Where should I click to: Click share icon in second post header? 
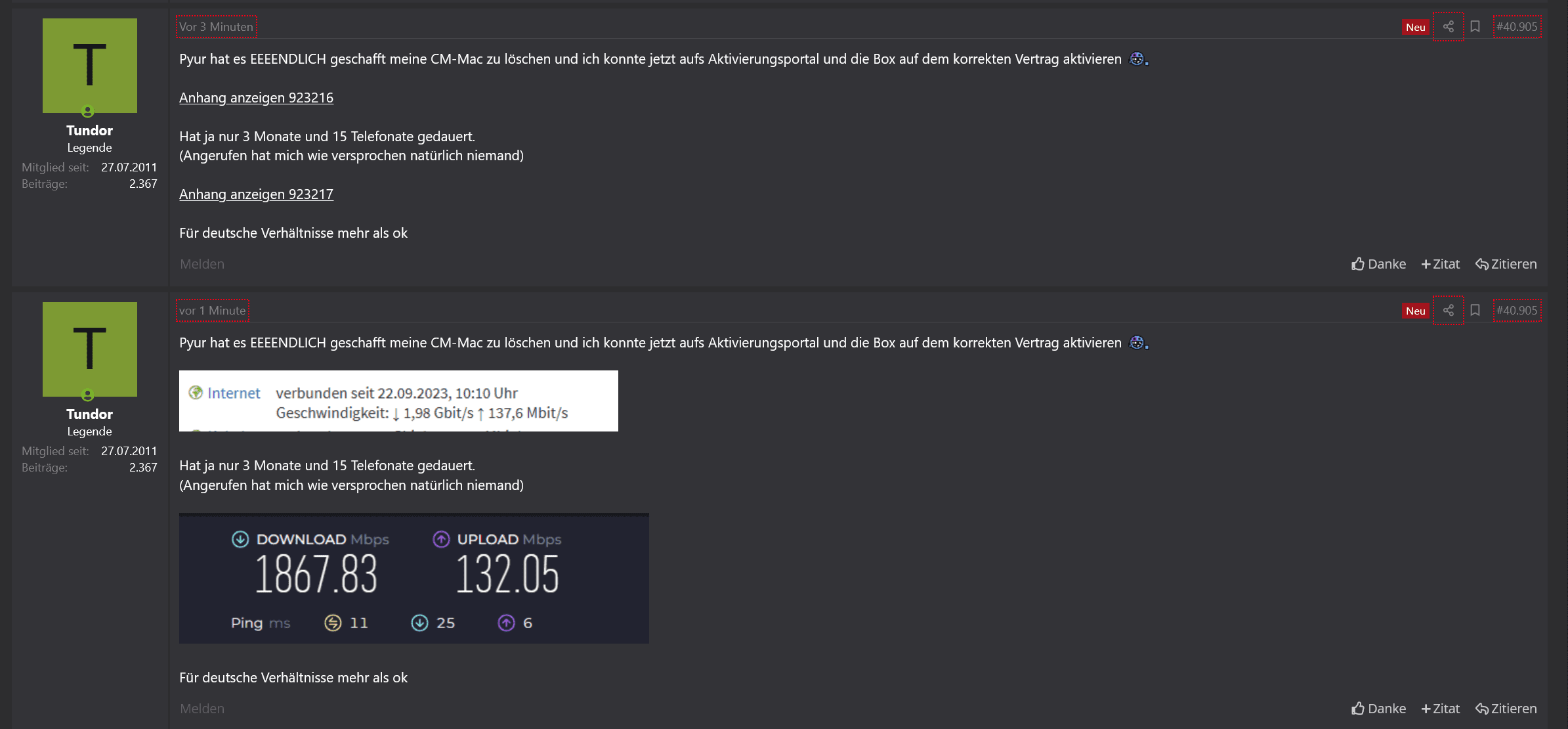pyautogui.click(x=1448, y=311)
